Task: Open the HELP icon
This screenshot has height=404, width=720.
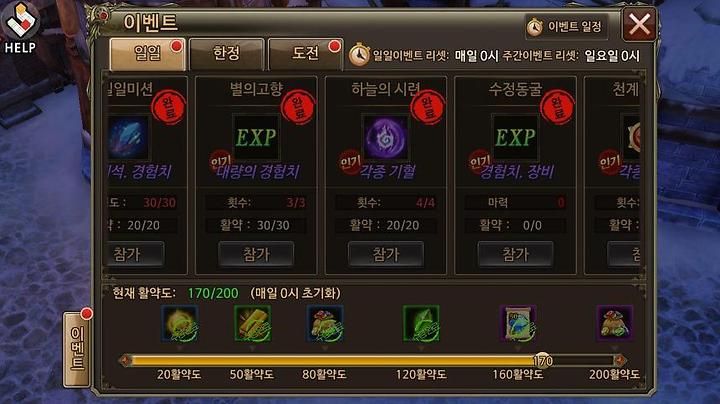Action: pyautogui.click(x=20, y=28)
